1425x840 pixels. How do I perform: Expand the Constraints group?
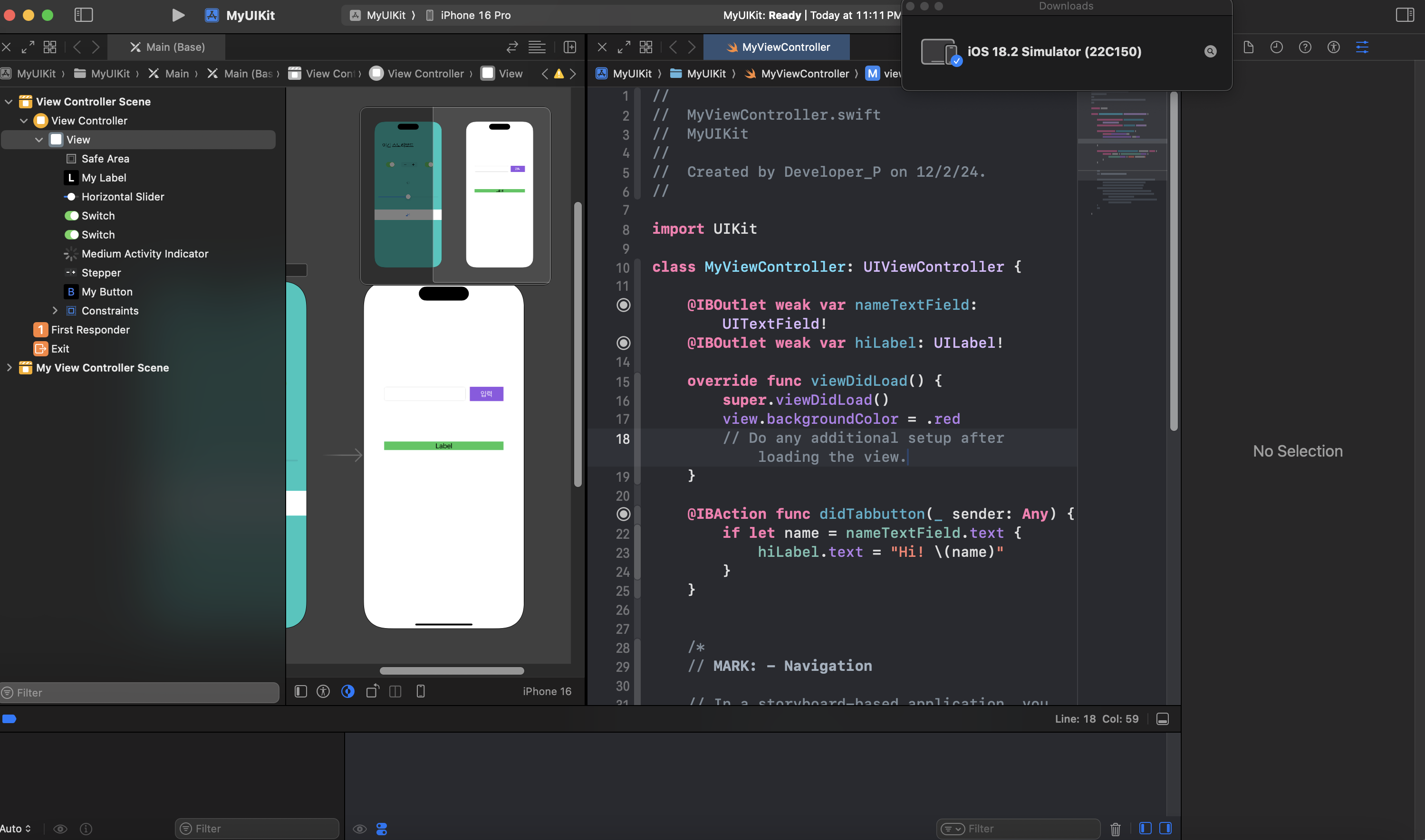(55, 311)
